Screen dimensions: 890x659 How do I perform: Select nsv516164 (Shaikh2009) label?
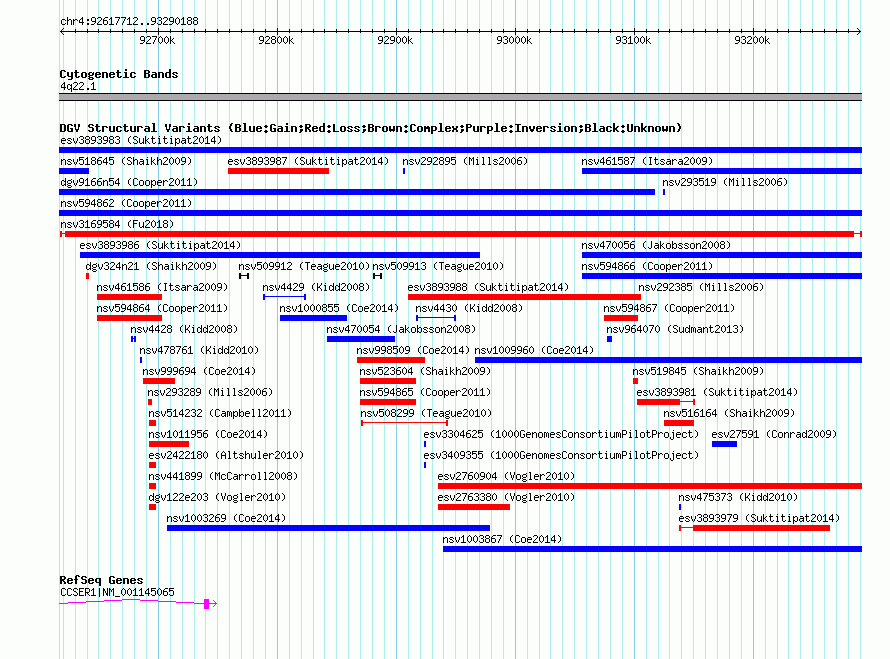tap(729, 413)
